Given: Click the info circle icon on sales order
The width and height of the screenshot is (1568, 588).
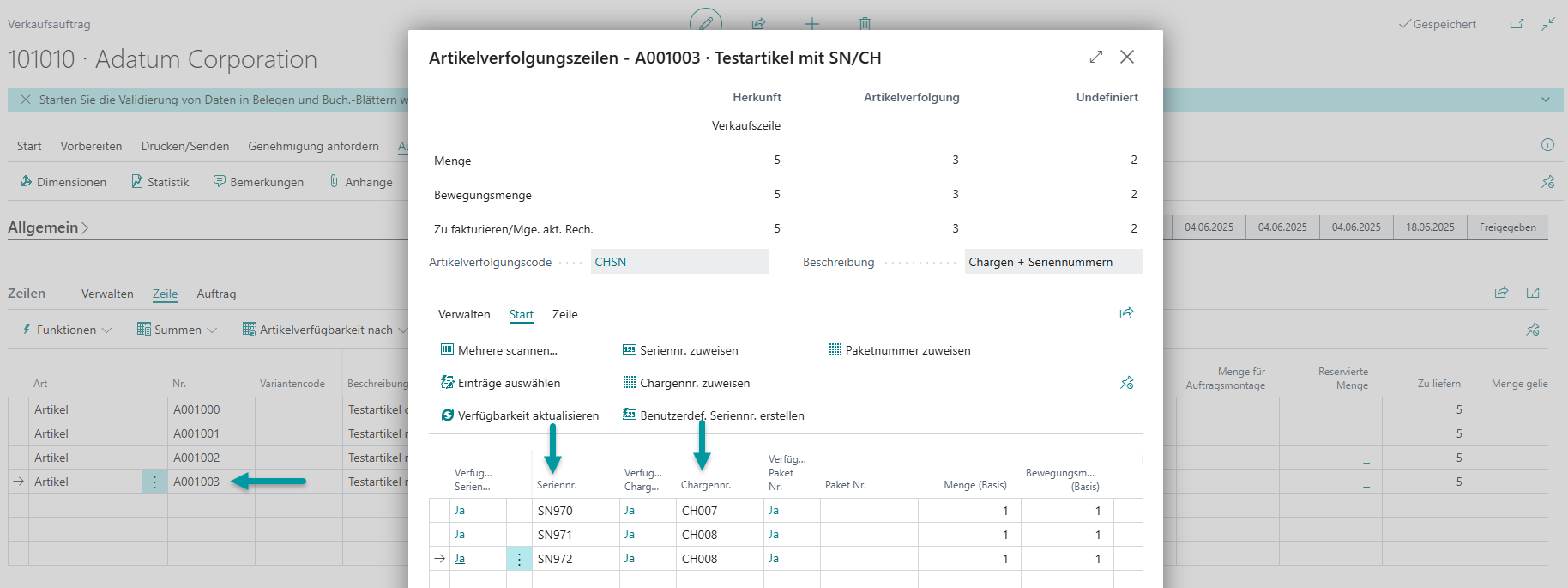Looking at the screenshot, I should pyautogui.click(x=1547, y=145).
